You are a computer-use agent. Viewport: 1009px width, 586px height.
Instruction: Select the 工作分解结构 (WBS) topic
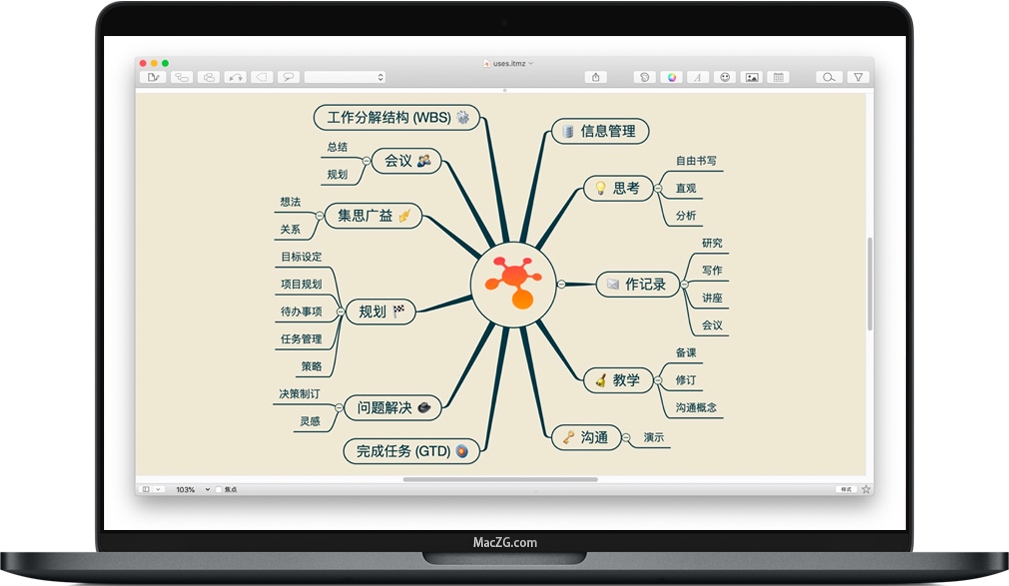click(396, 118)
